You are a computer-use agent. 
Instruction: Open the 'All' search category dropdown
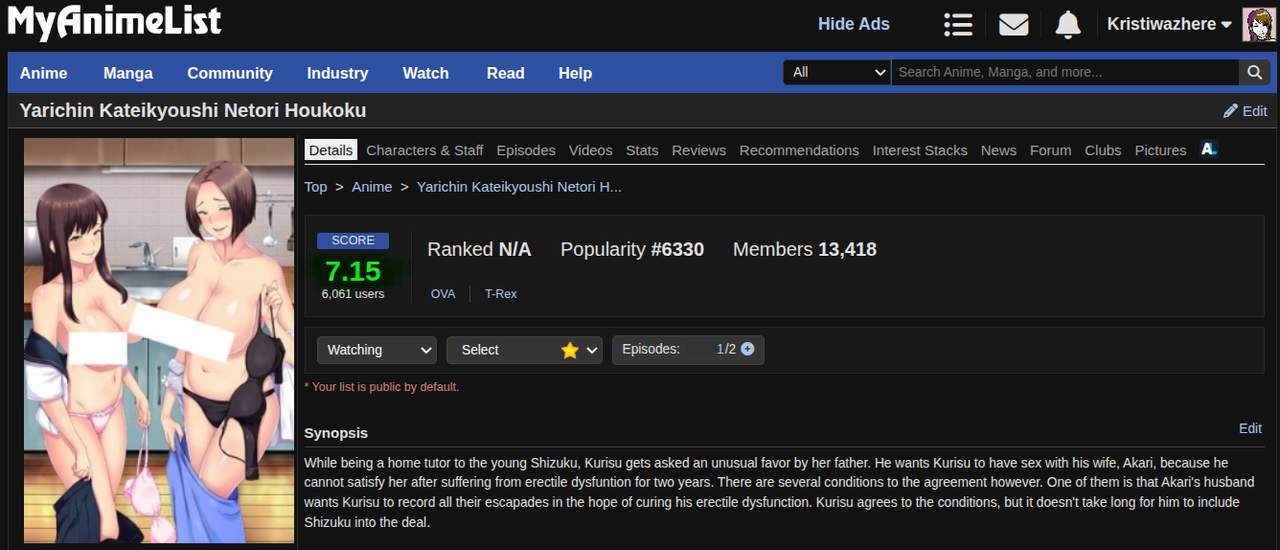[x=837, y=72]
